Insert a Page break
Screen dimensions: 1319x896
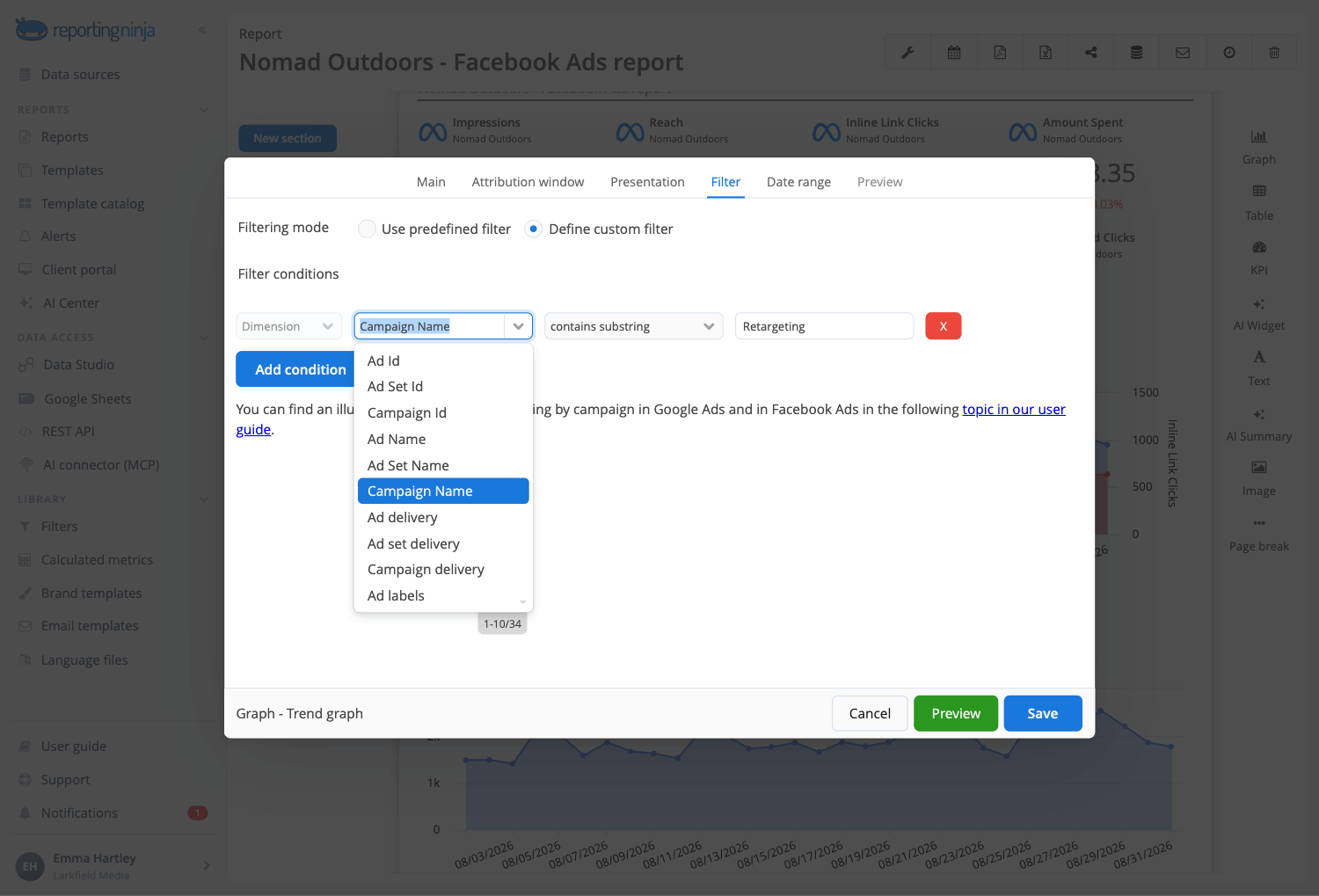[x=1259, y=535]
